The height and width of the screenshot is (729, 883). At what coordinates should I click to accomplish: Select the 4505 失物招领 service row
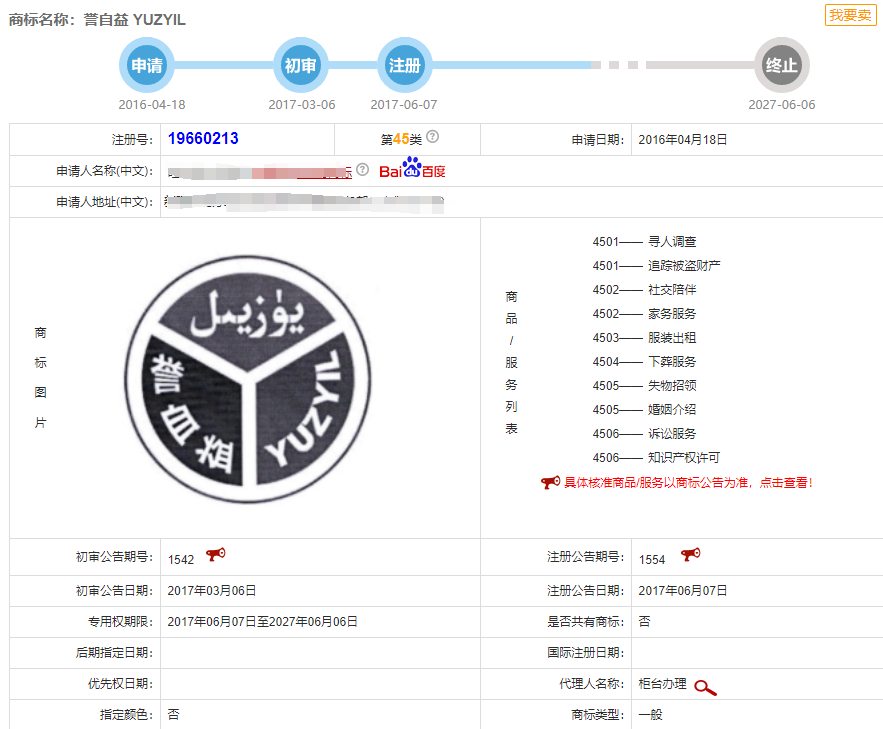pos(644,386)
